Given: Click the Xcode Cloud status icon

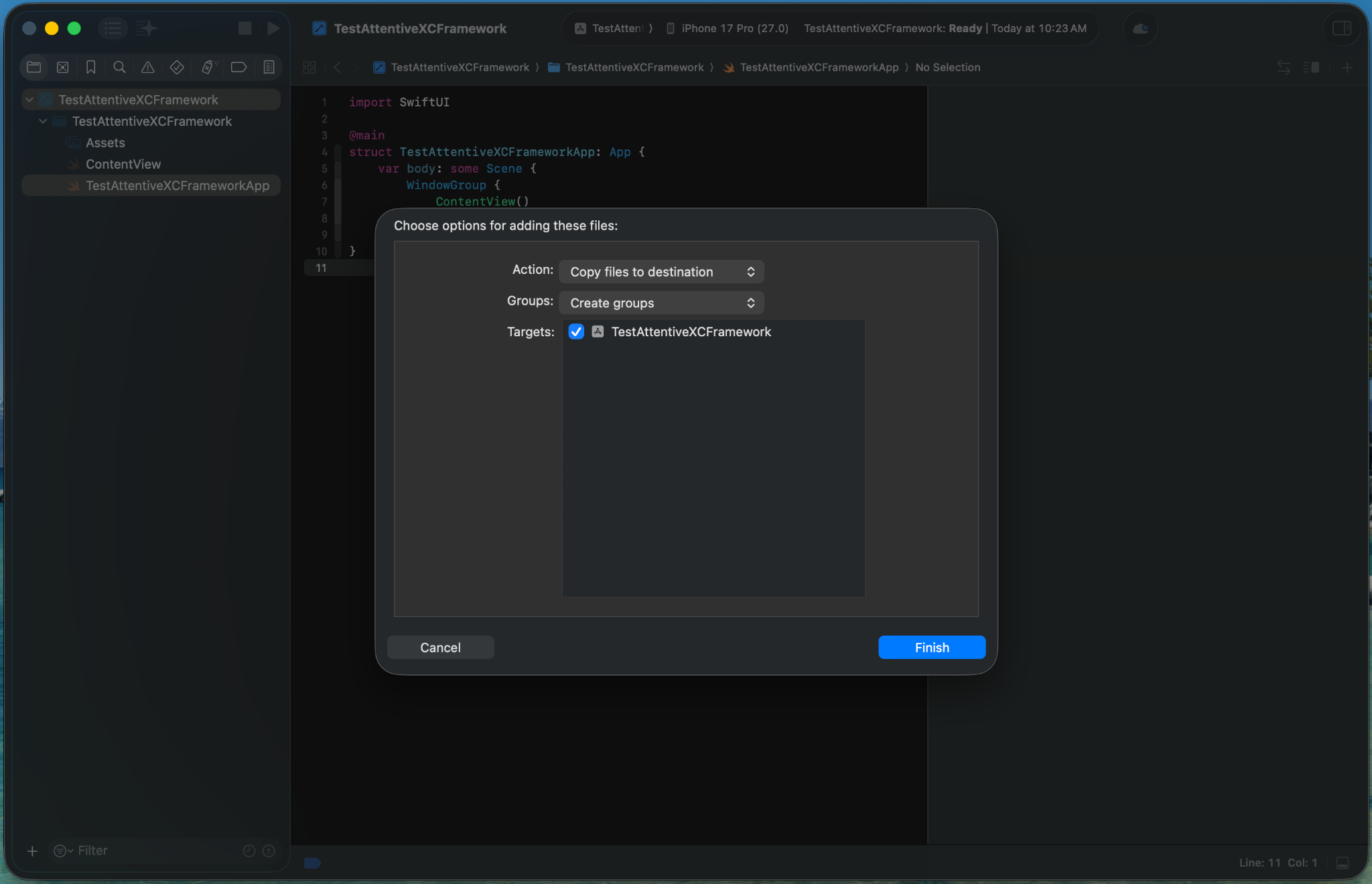Looking at the screenshot, I should 1140,28.
